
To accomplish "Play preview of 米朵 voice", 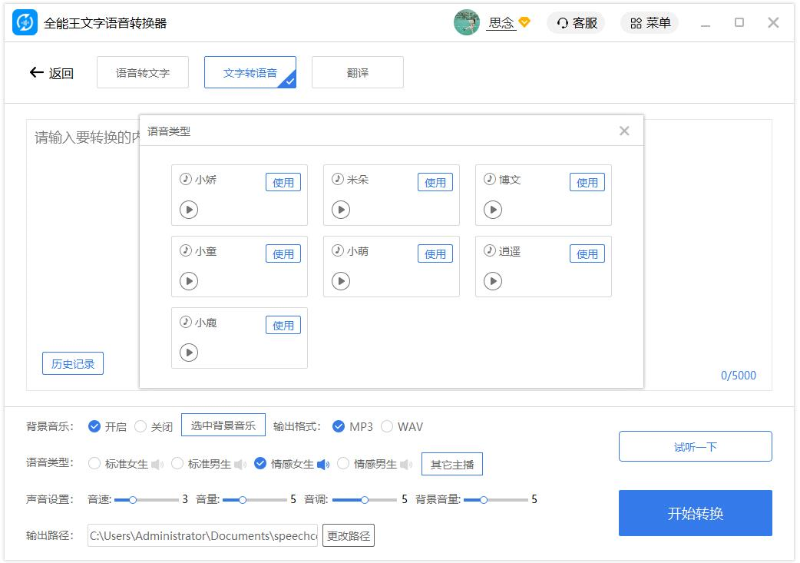I will [341, 210].
